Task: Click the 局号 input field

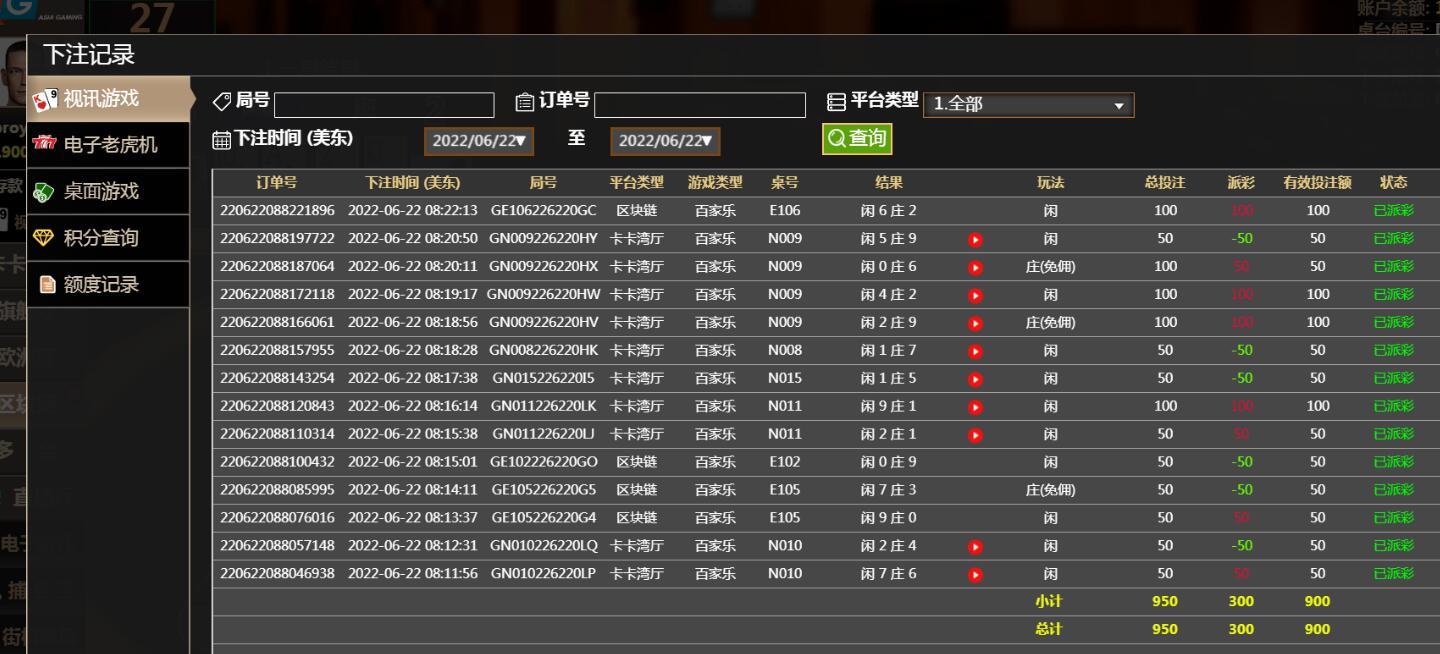Action: (384, 105)
